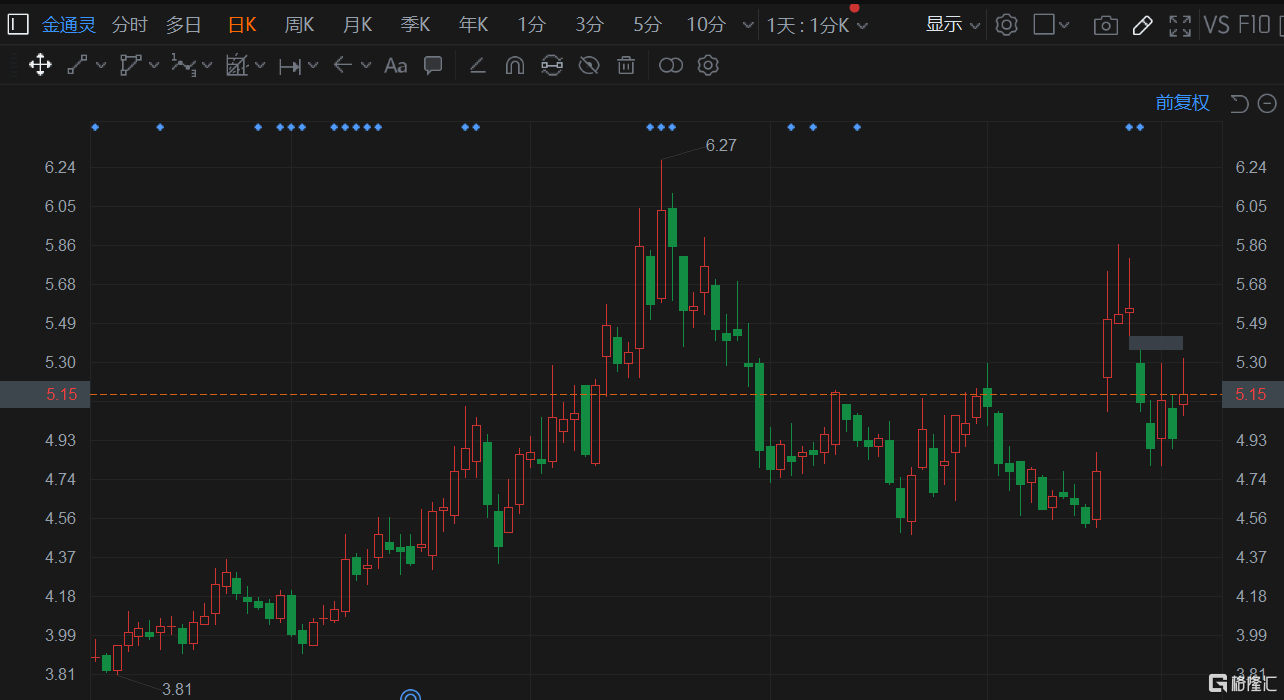
Task: Click the 金通灵 stock name
Action: (x=69, y=25)
